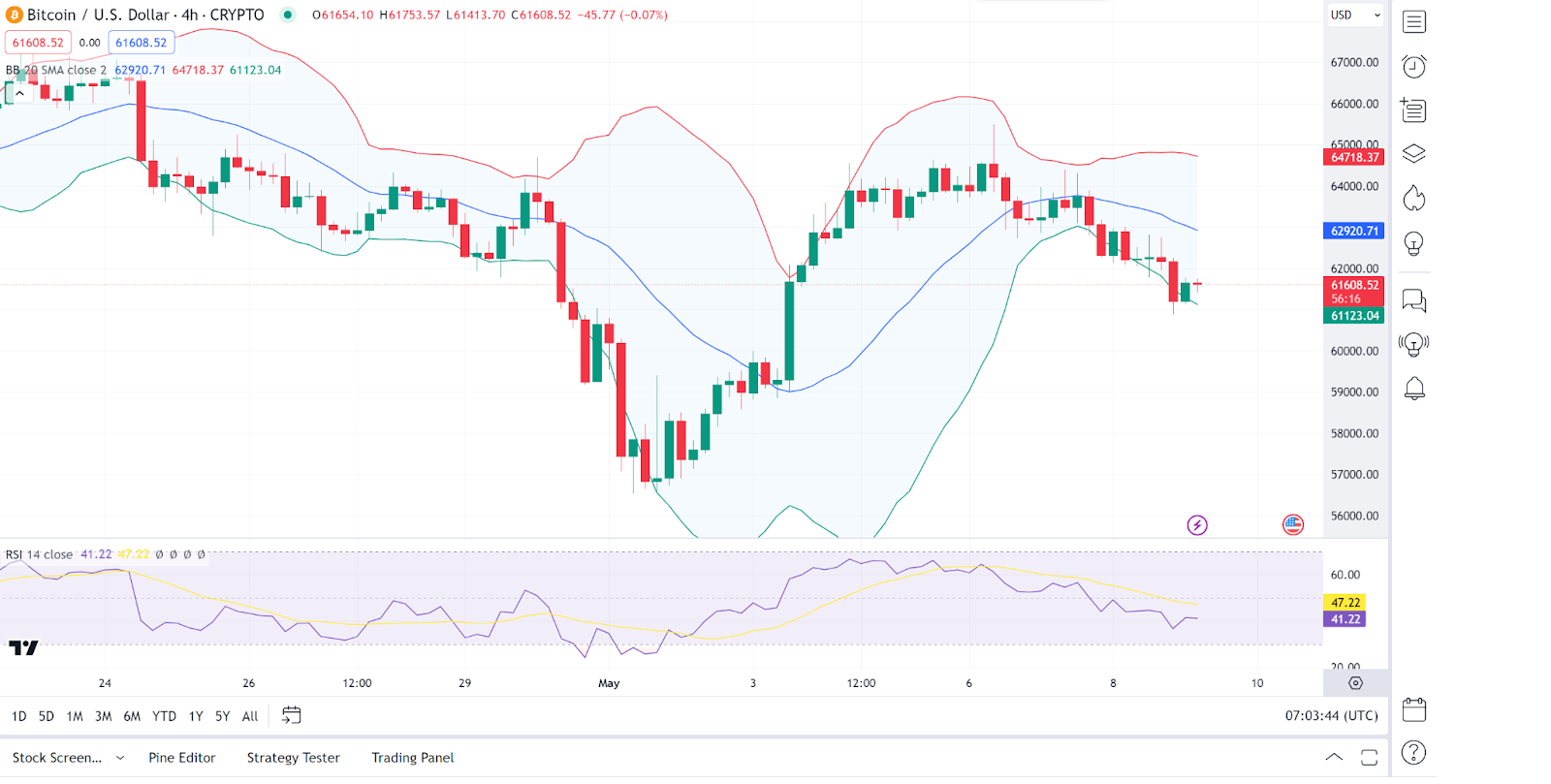1551x784 pixels.
Task: Set the 5D time range
Action: 46,716
